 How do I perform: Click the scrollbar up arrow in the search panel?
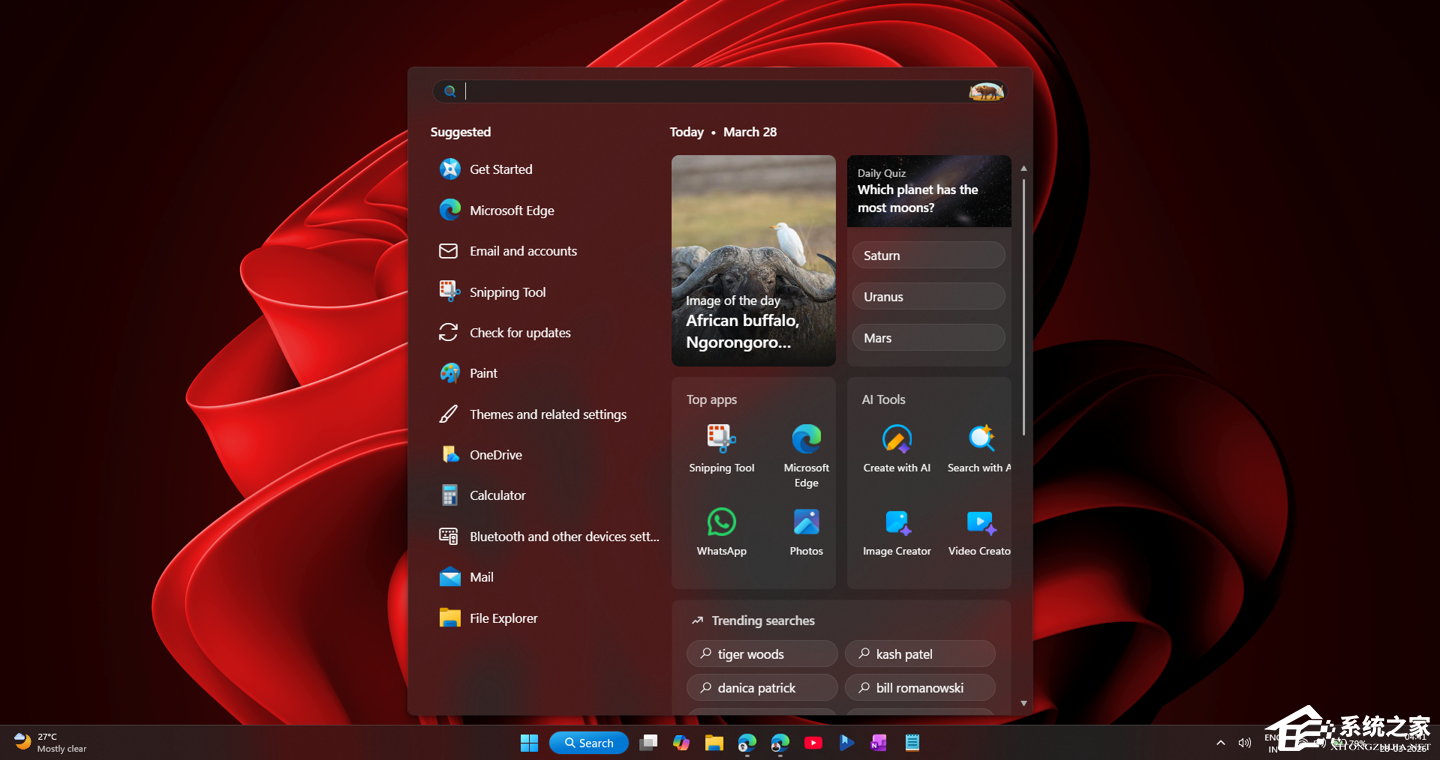click(1023, 169)
